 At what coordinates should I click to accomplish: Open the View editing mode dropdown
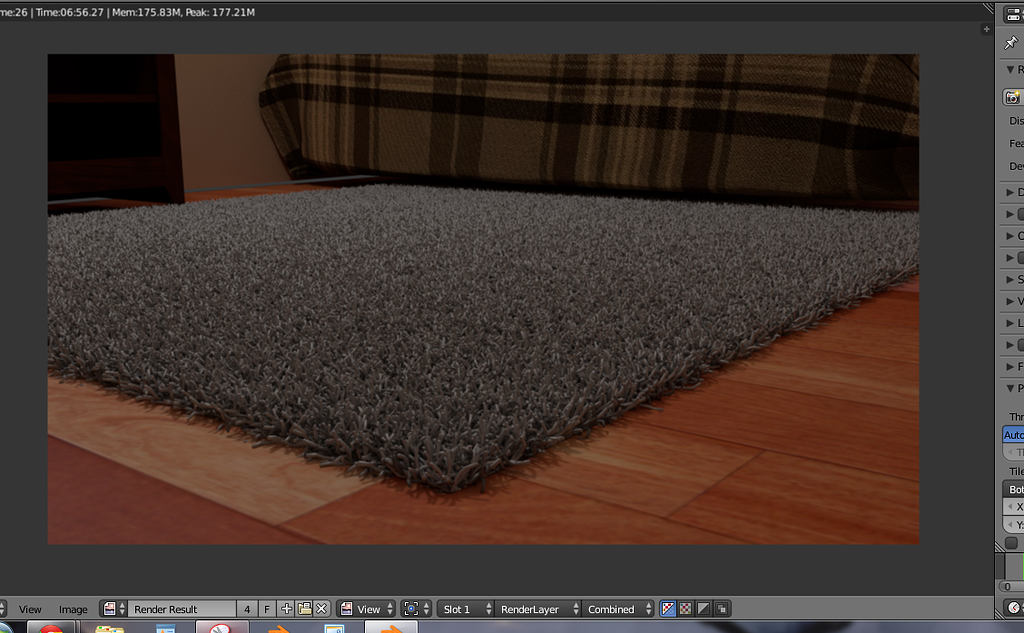click(x=366, y=609)
